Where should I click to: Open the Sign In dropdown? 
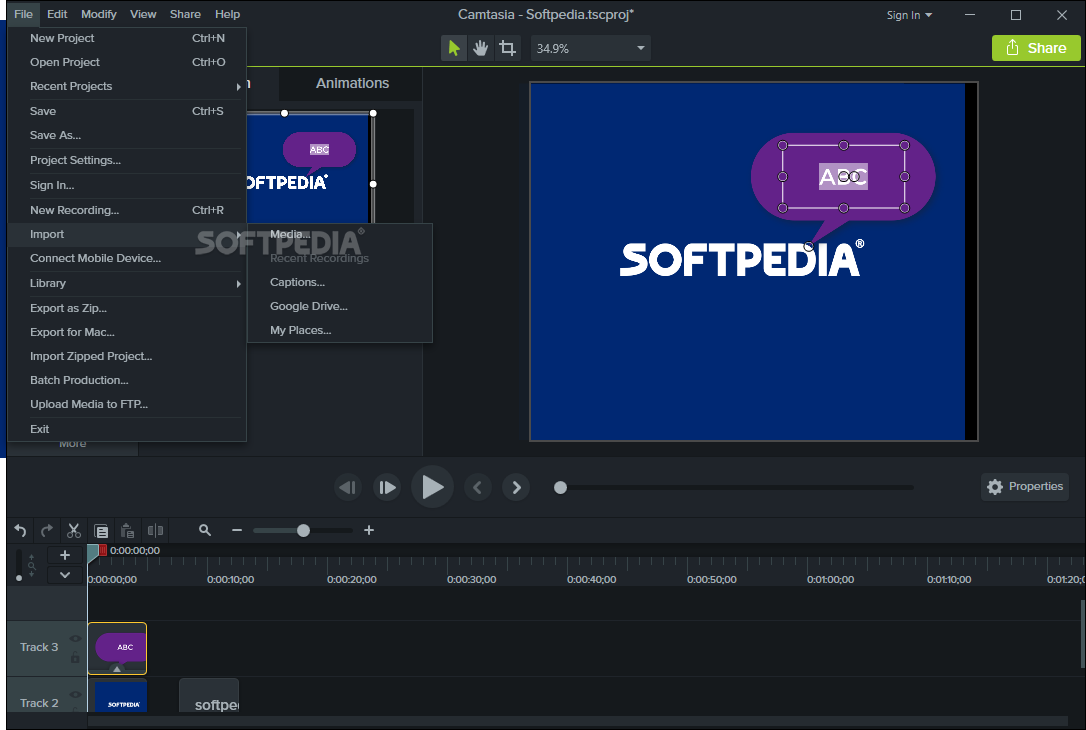pos(909,15)
